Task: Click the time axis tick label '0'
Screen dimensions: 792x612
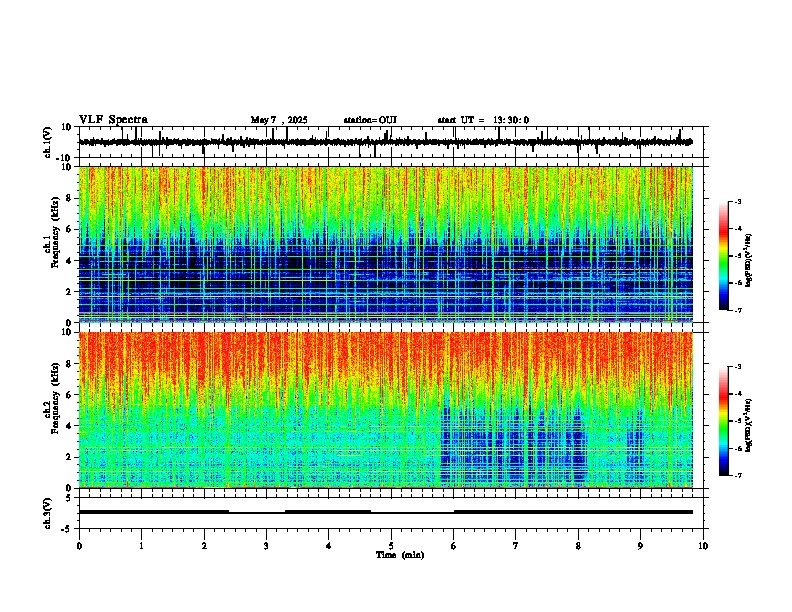Action: [79, 546]
